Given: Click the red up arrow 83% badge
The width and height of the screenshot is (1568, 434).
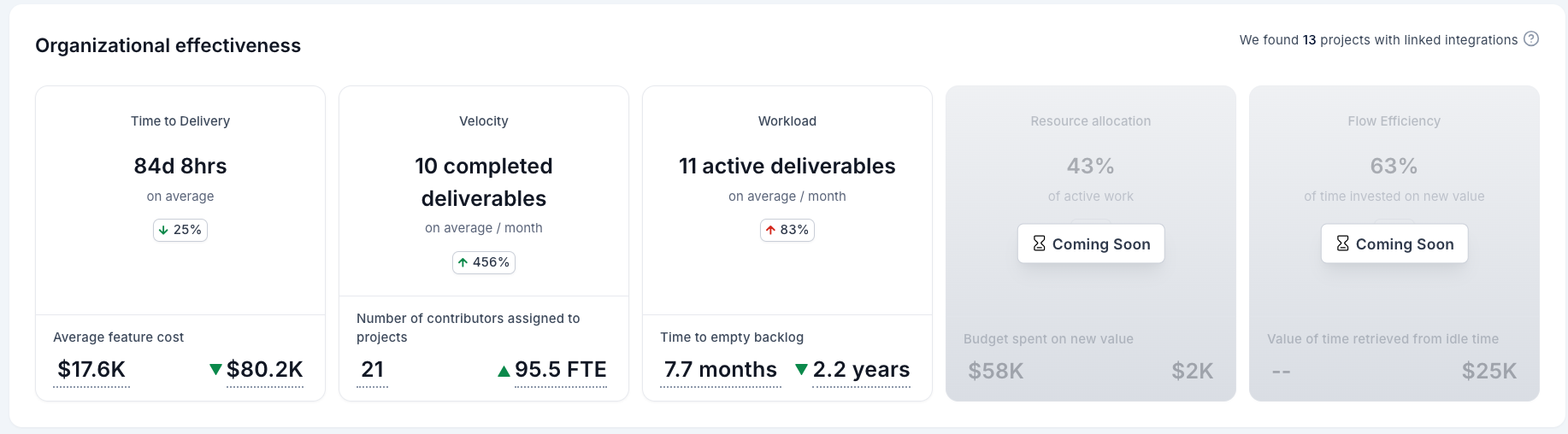Looking at the screenshot, I should [x=787, y=230].
